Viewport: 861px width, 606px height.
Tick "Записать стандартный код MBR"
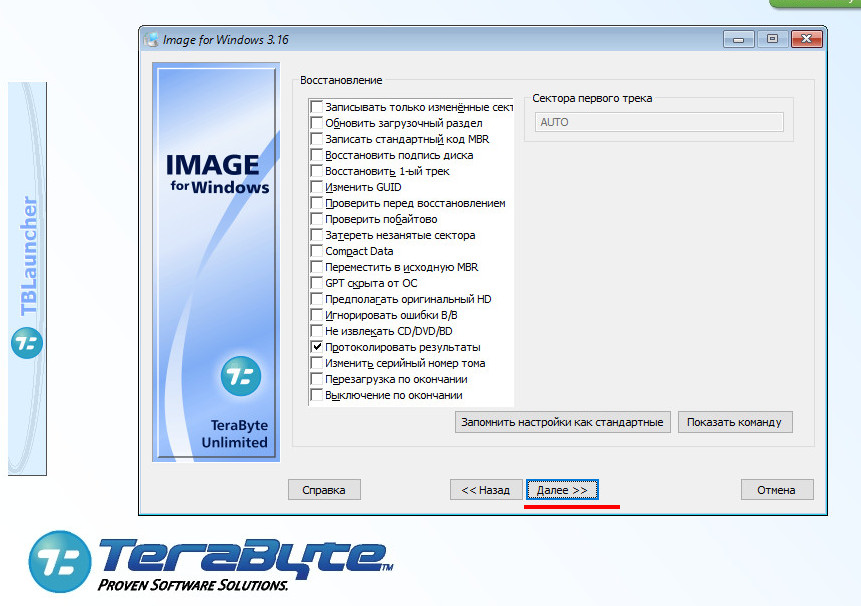pyautogui.click(x=317, y=139)
